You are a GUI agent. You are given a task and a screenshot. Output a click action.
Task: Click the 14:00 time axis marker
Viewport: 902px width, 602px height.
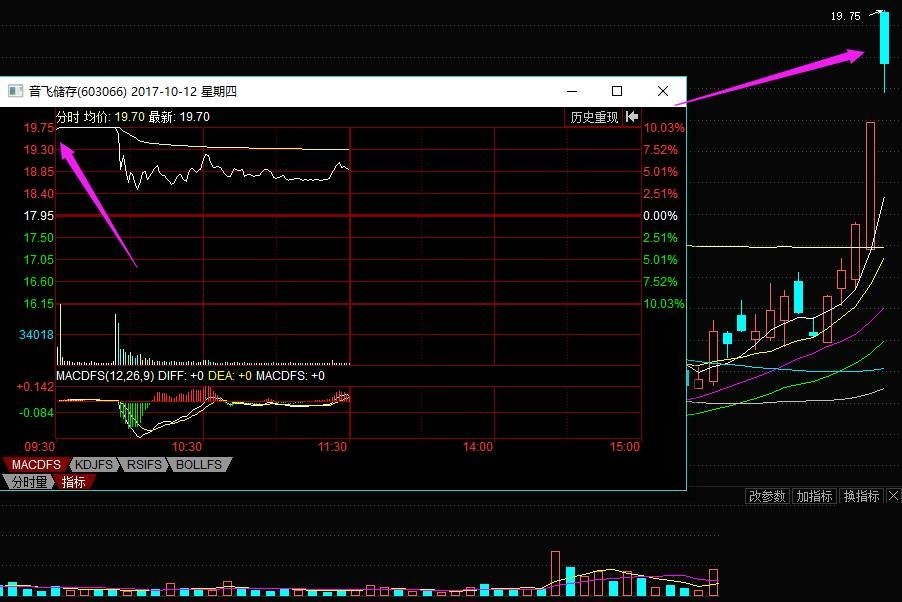click(478, 447)
